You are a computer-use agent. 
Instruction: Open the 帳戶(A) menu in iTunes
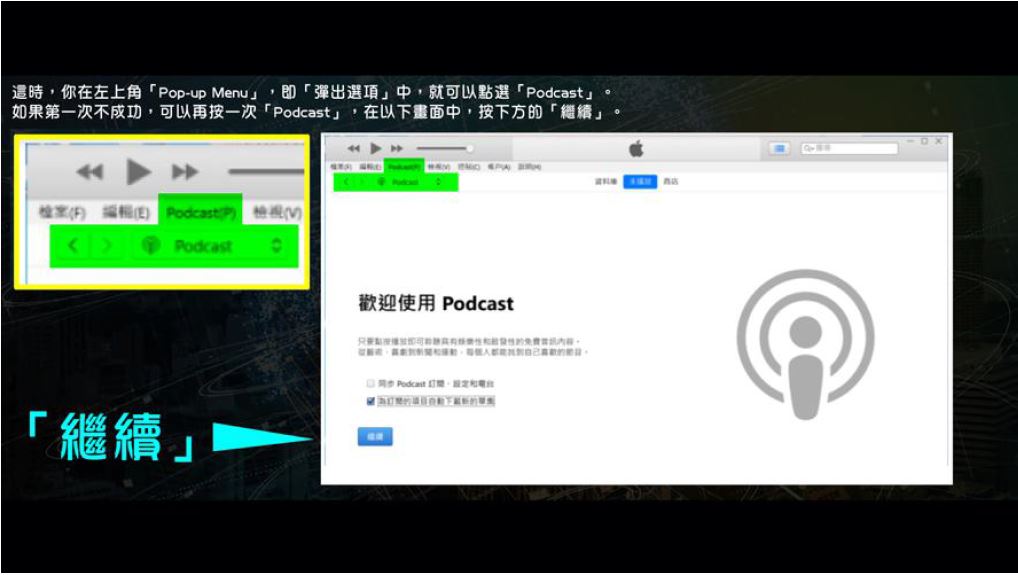[499, 167]
